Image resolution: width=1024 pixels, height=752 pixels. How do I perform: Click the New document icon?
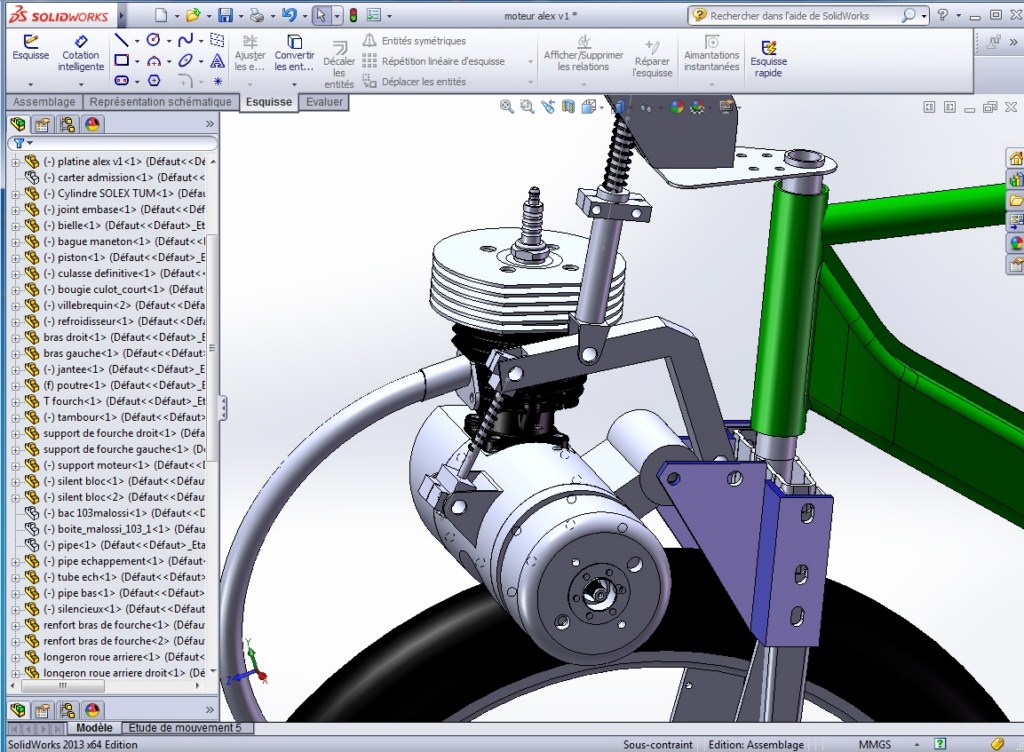click(161, 15)
